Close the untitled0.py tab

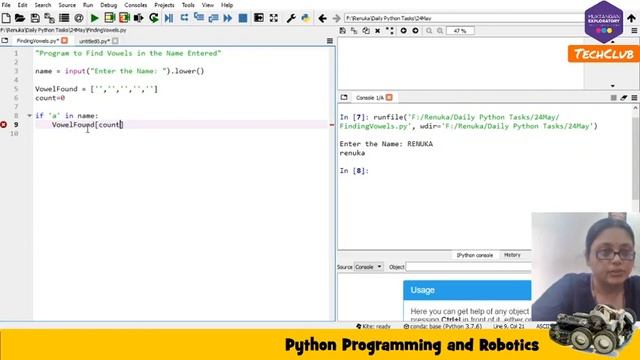click(115, 41)
